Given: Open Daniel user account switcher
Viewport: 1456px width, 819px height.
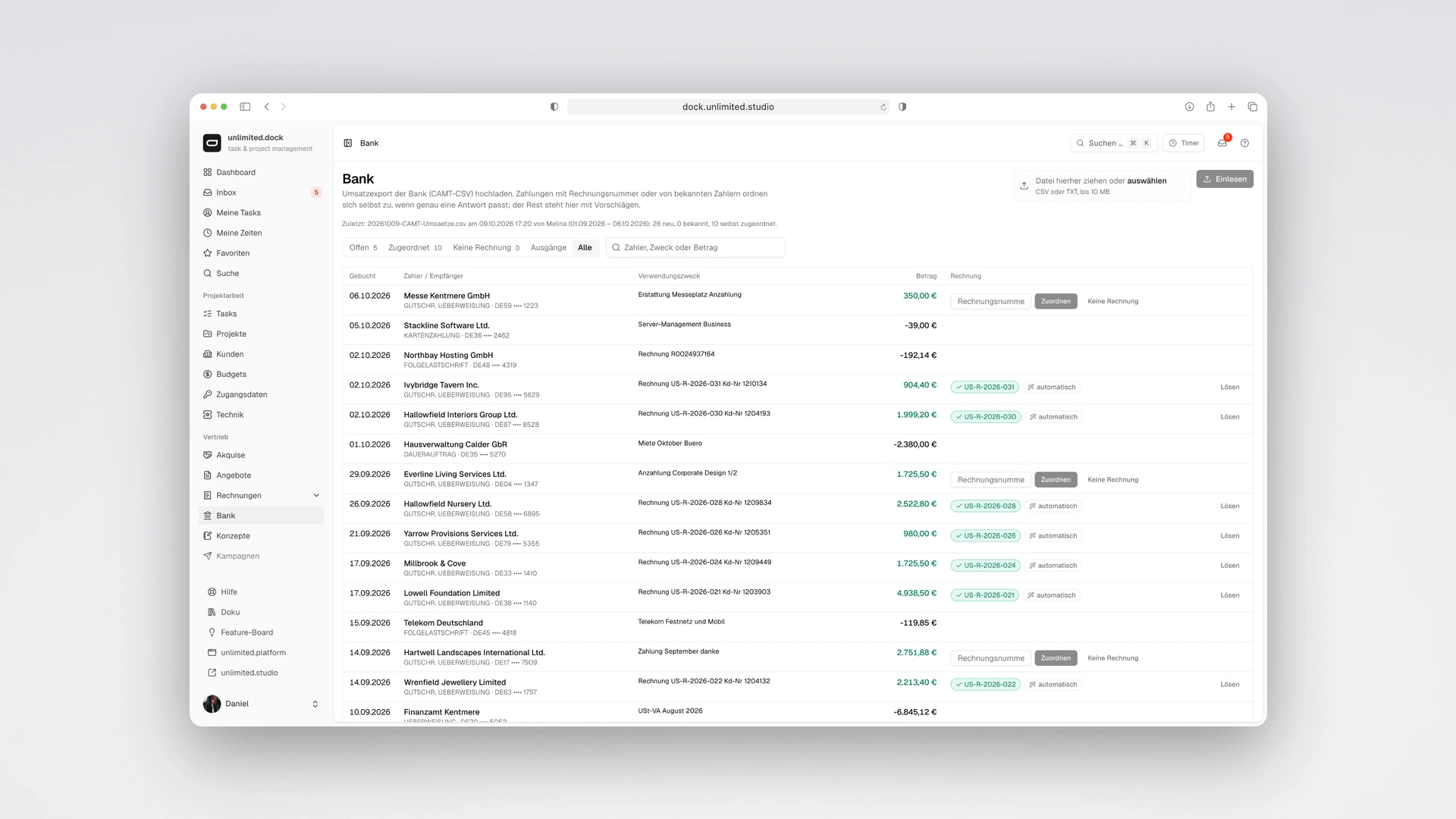Looking at the screenshot, I should [262, 704].
